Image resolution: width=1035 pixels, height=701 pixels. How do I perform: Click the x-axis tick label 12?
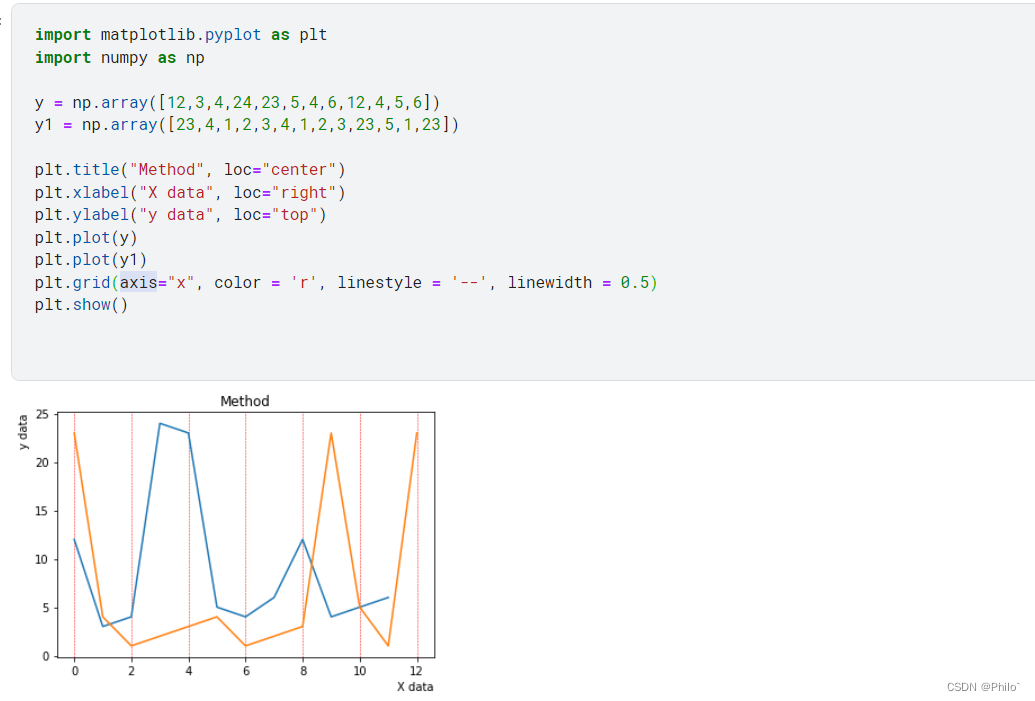416,671
